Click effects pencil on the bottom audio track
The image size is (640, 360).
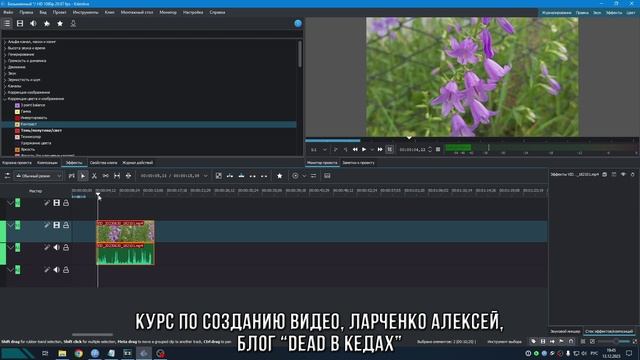click(47, 270)
